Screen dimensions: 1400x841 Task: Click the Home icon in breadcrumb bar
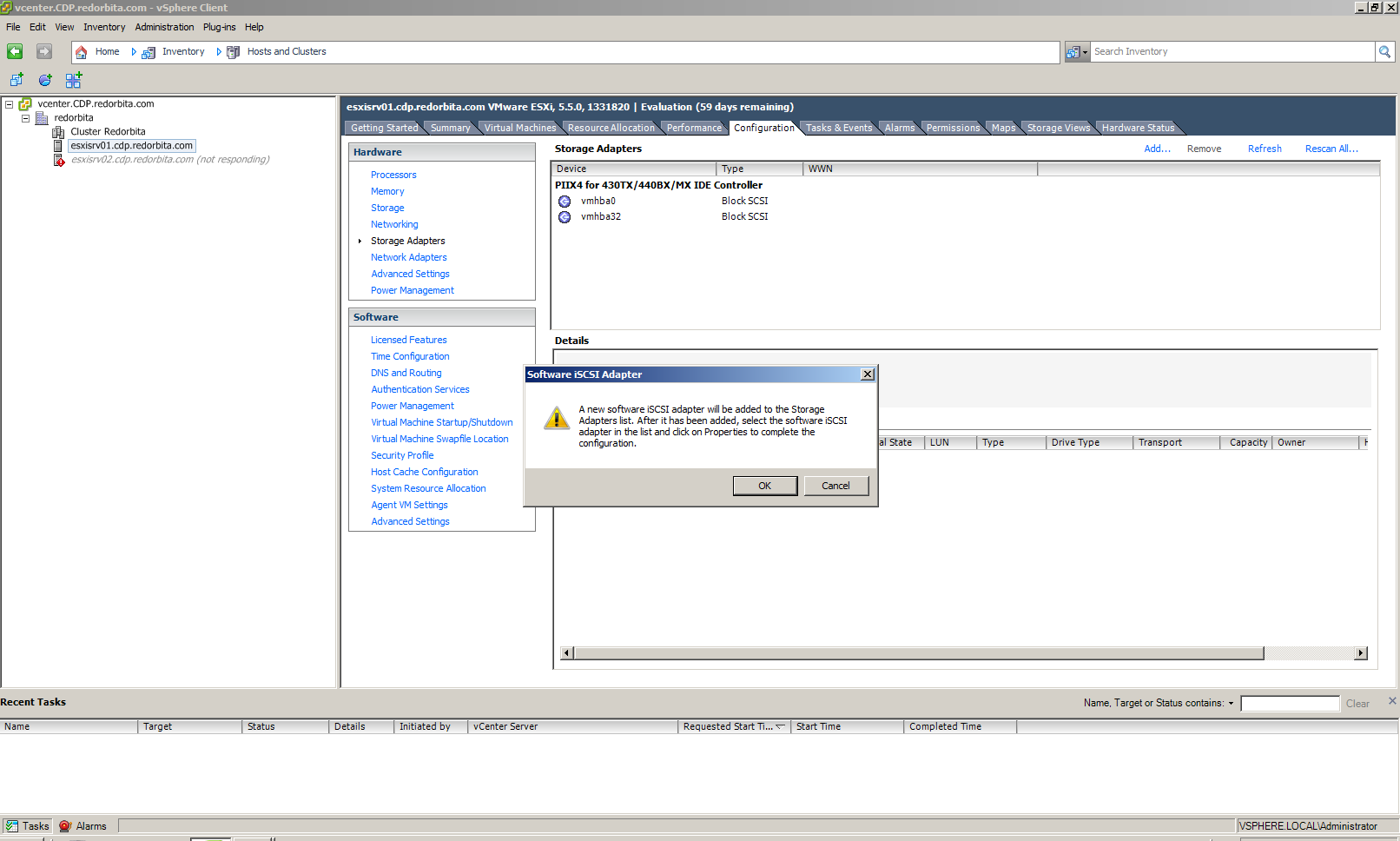[x=82, y=52]
